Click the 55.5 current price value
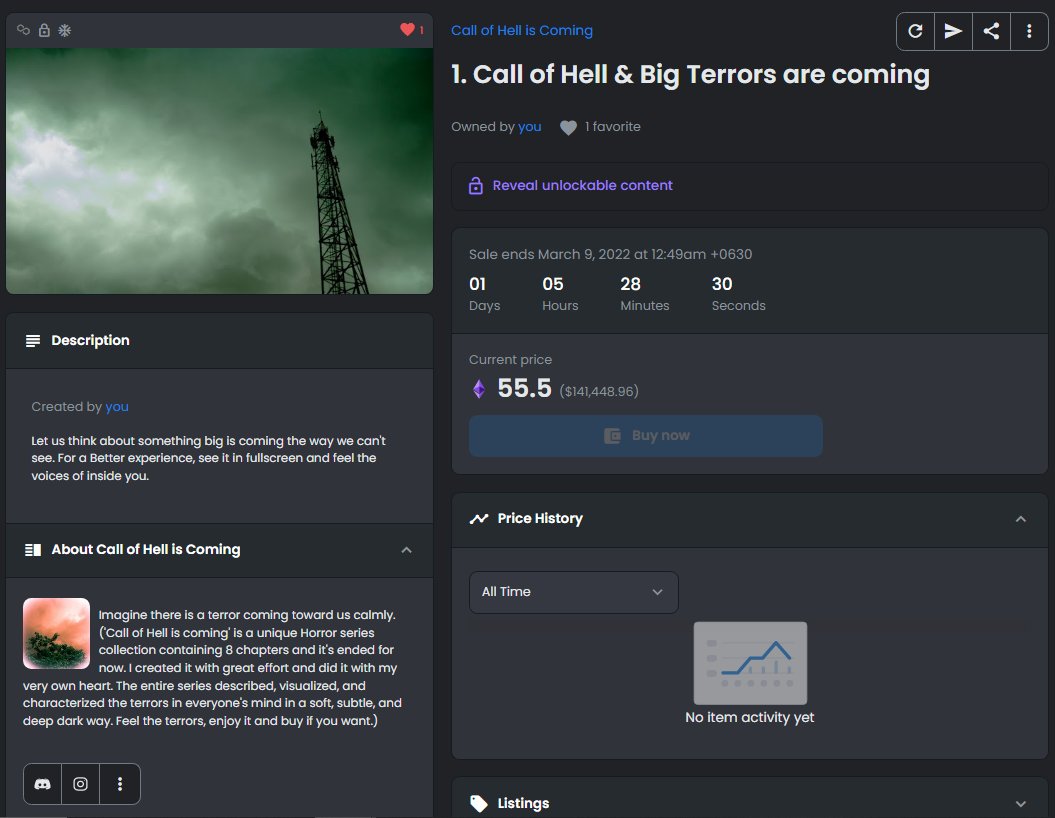The image size is (1055, 818). 524,389
